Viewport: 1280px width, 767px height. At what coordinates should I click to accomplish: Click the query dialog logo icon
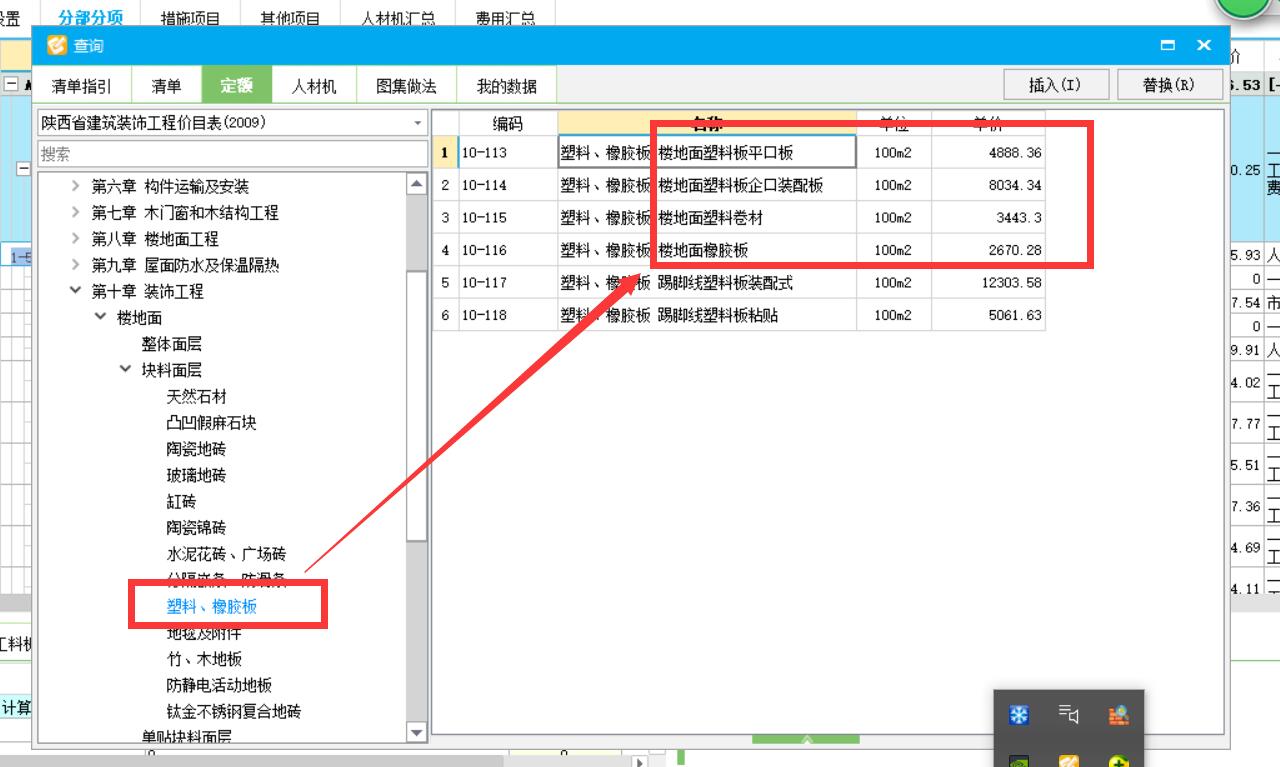(x=57, y=46)
